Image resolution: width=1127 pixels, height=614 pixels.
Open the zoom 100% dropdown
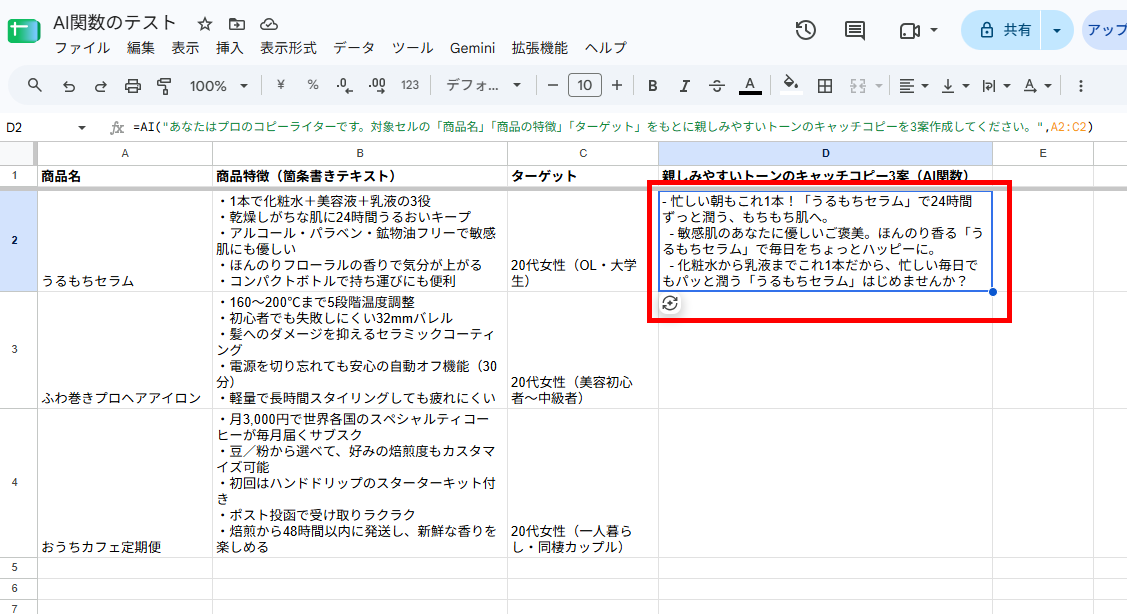coord(218,86)
